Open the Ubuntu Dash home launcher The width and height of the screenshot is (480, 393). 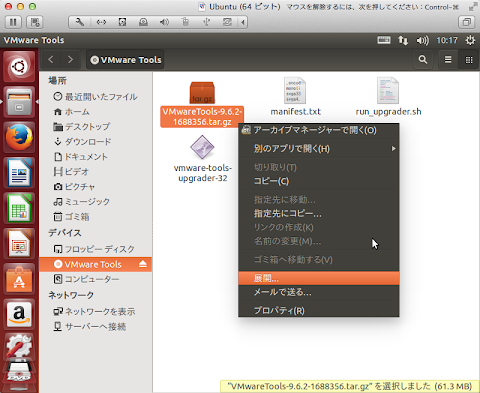[19, 67]
